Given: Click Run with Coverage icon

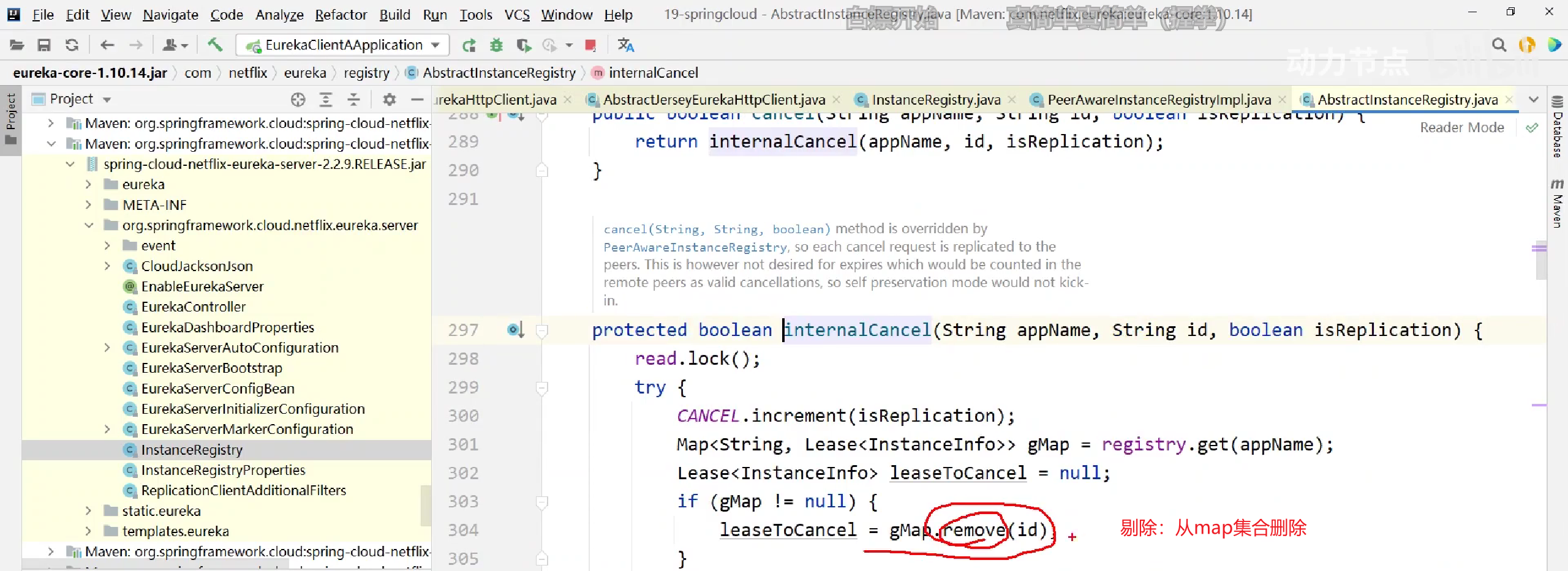Looking at the screenshot, I should [x=523, y=45].
